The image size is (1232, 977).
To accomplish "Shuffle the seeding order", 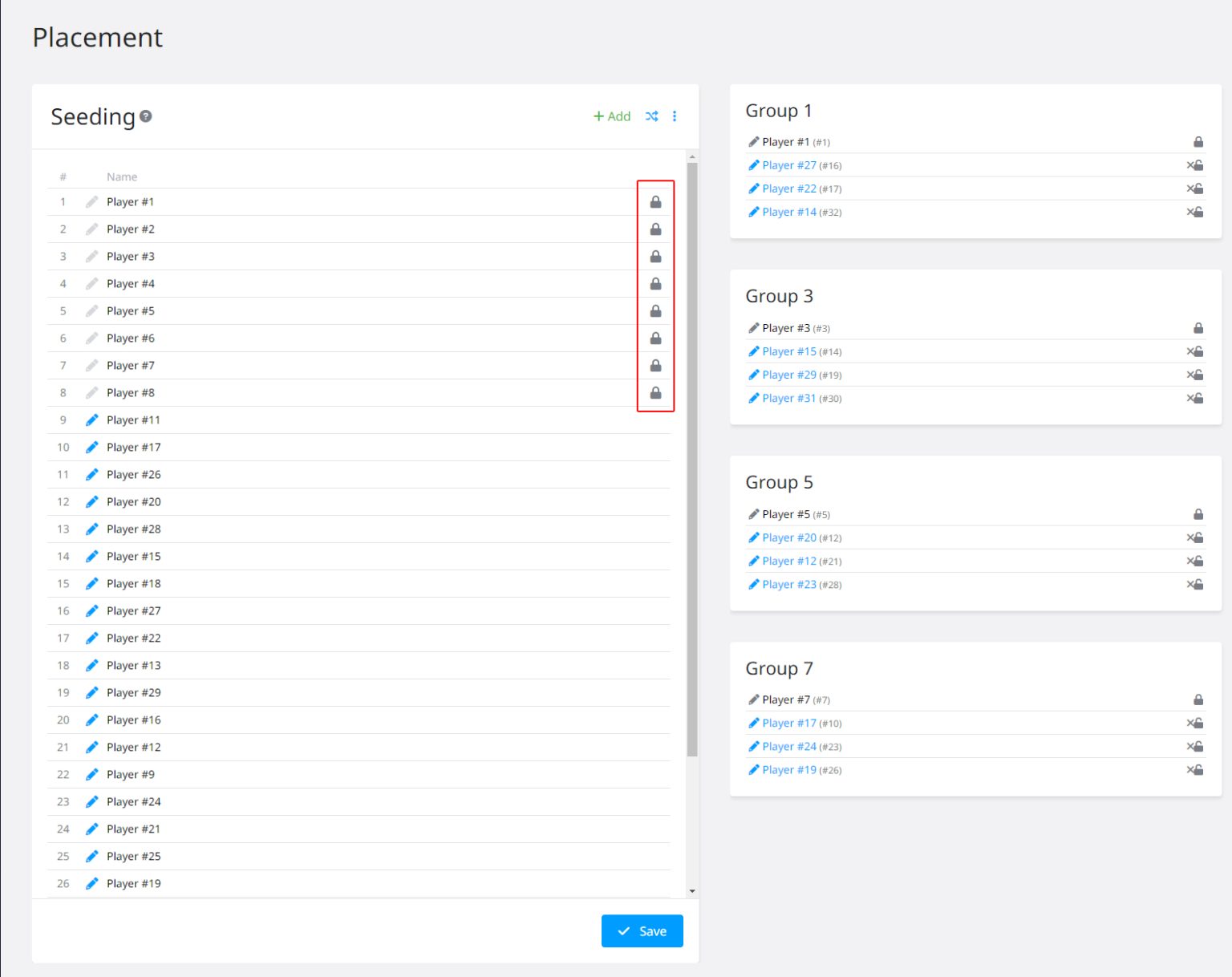I will [652, 116].
